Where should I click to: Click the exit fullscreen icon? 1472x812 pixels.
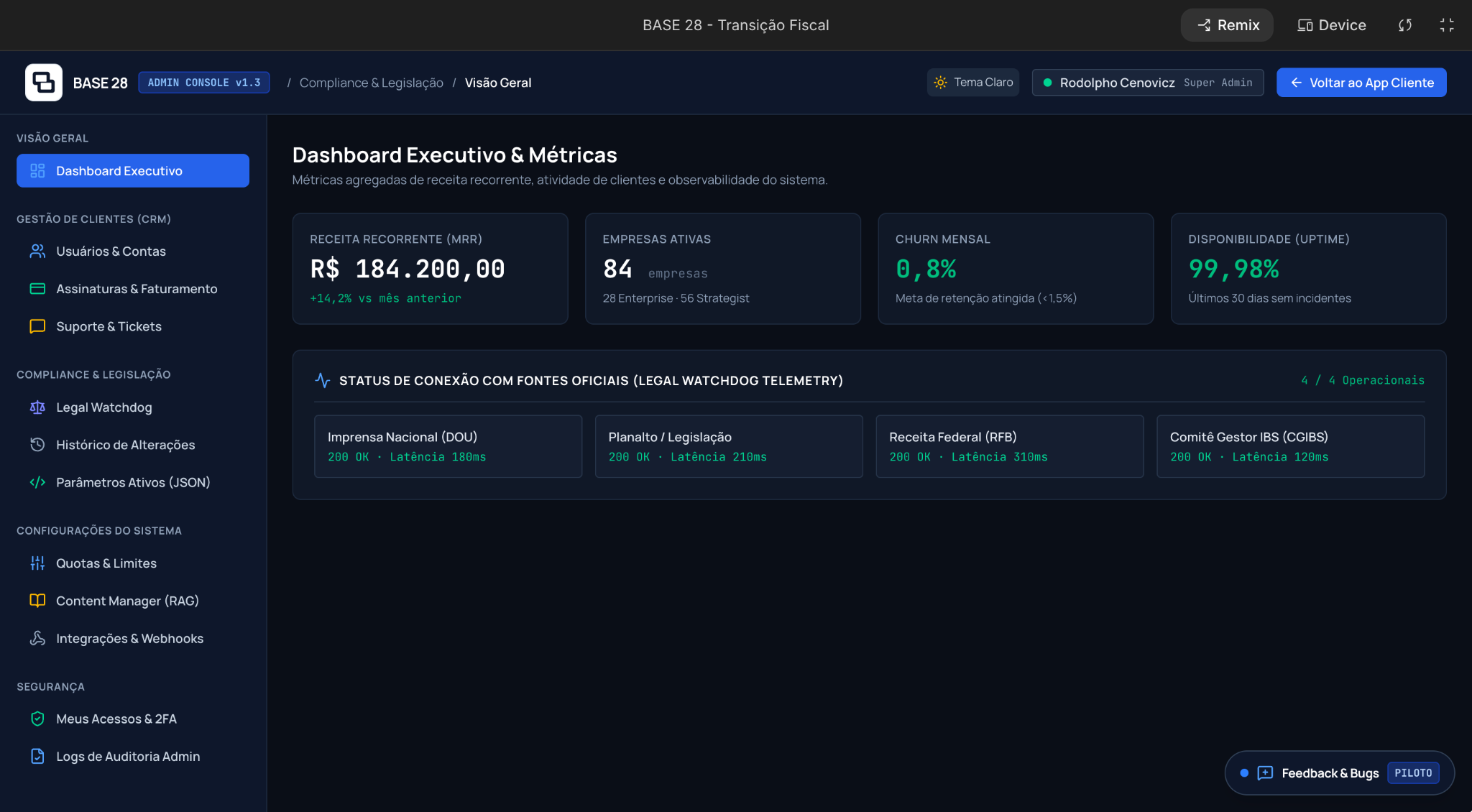pos(1447,25)
